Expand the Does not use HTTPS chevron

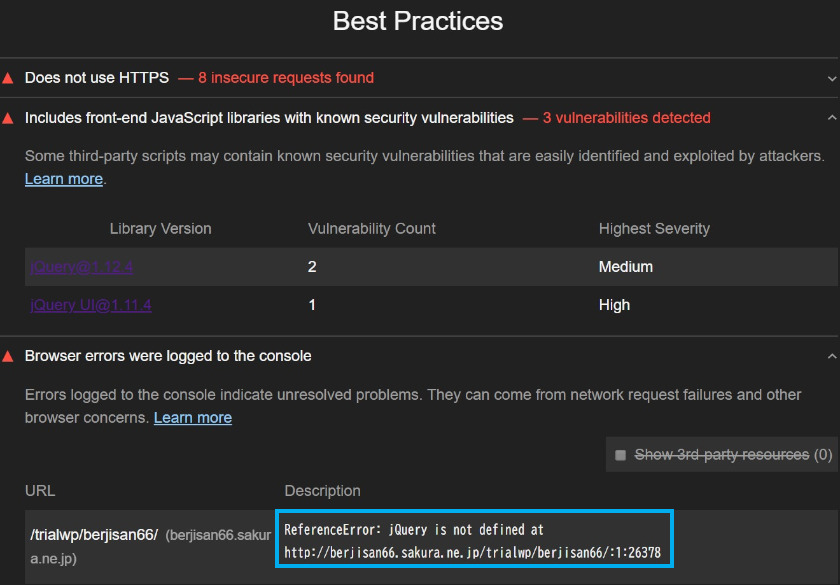(x=831, y=79)
